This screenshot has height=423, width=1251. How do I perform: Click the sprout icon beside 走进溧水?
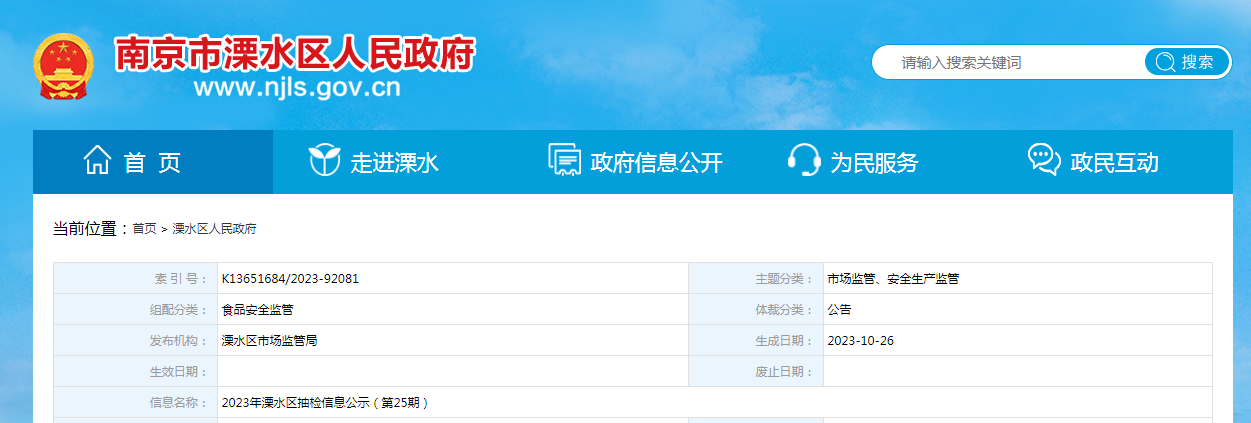point(324,160)
